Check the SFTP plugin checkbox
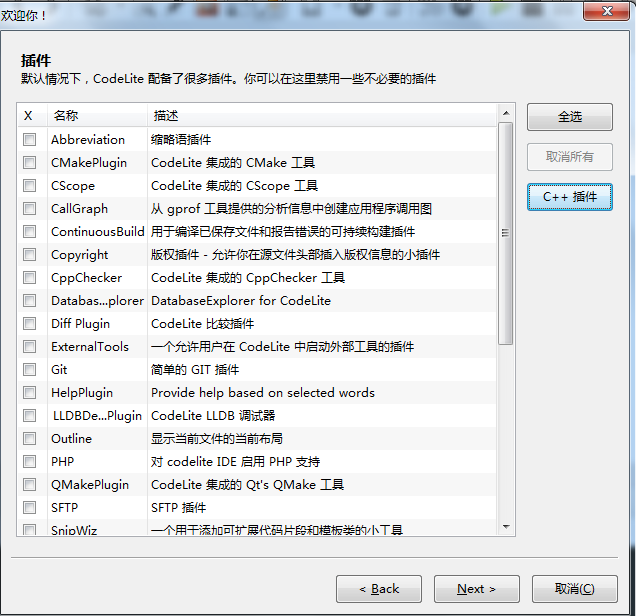636x616 pixels. [x=29, y=507]
